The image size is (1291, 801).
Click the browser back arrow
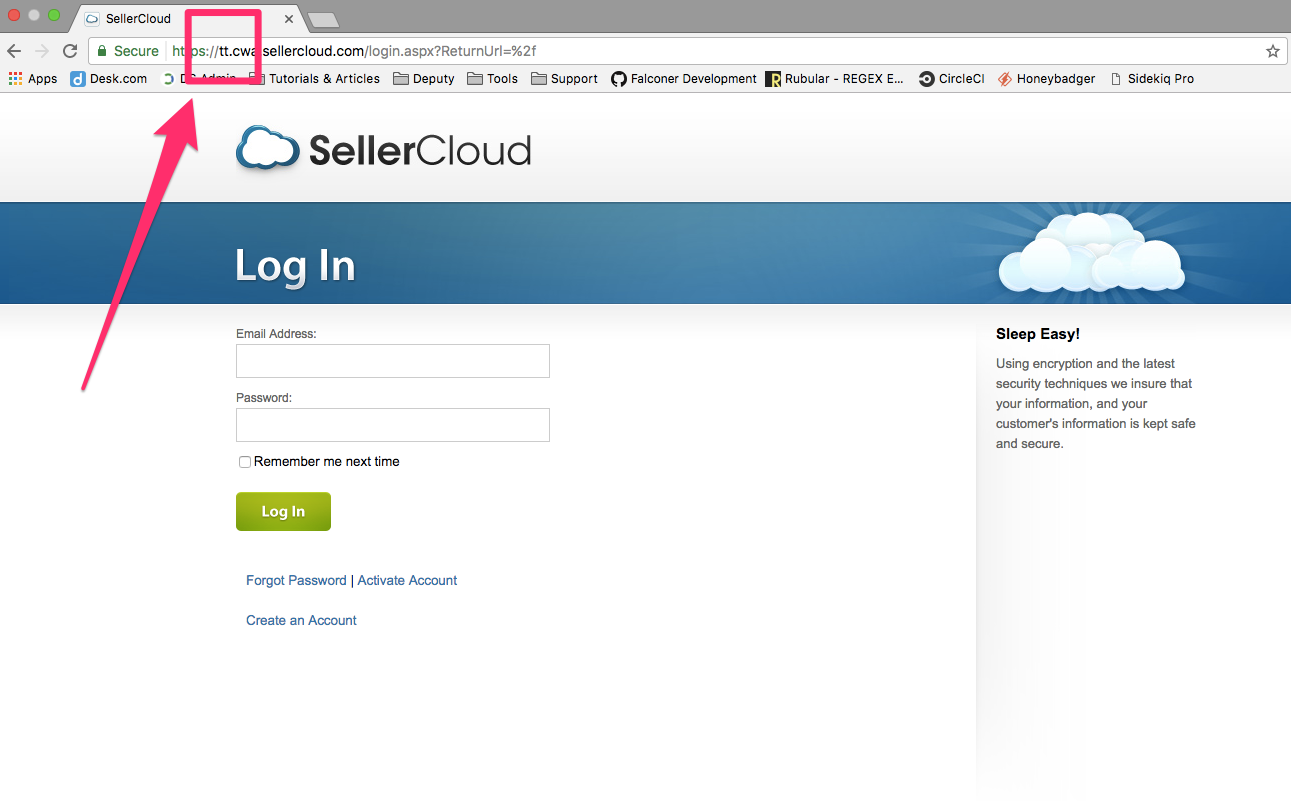(x=14, y=51)
